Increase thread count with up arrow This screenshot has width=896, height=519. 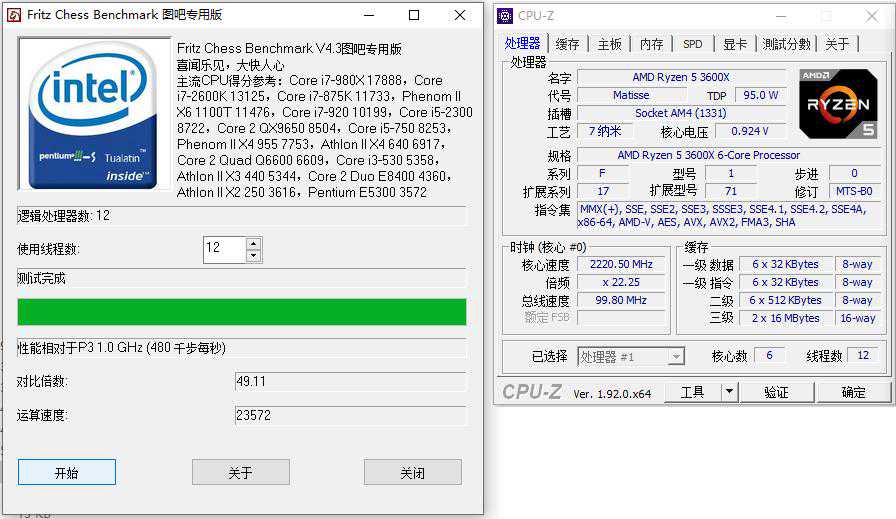(254, 243)
